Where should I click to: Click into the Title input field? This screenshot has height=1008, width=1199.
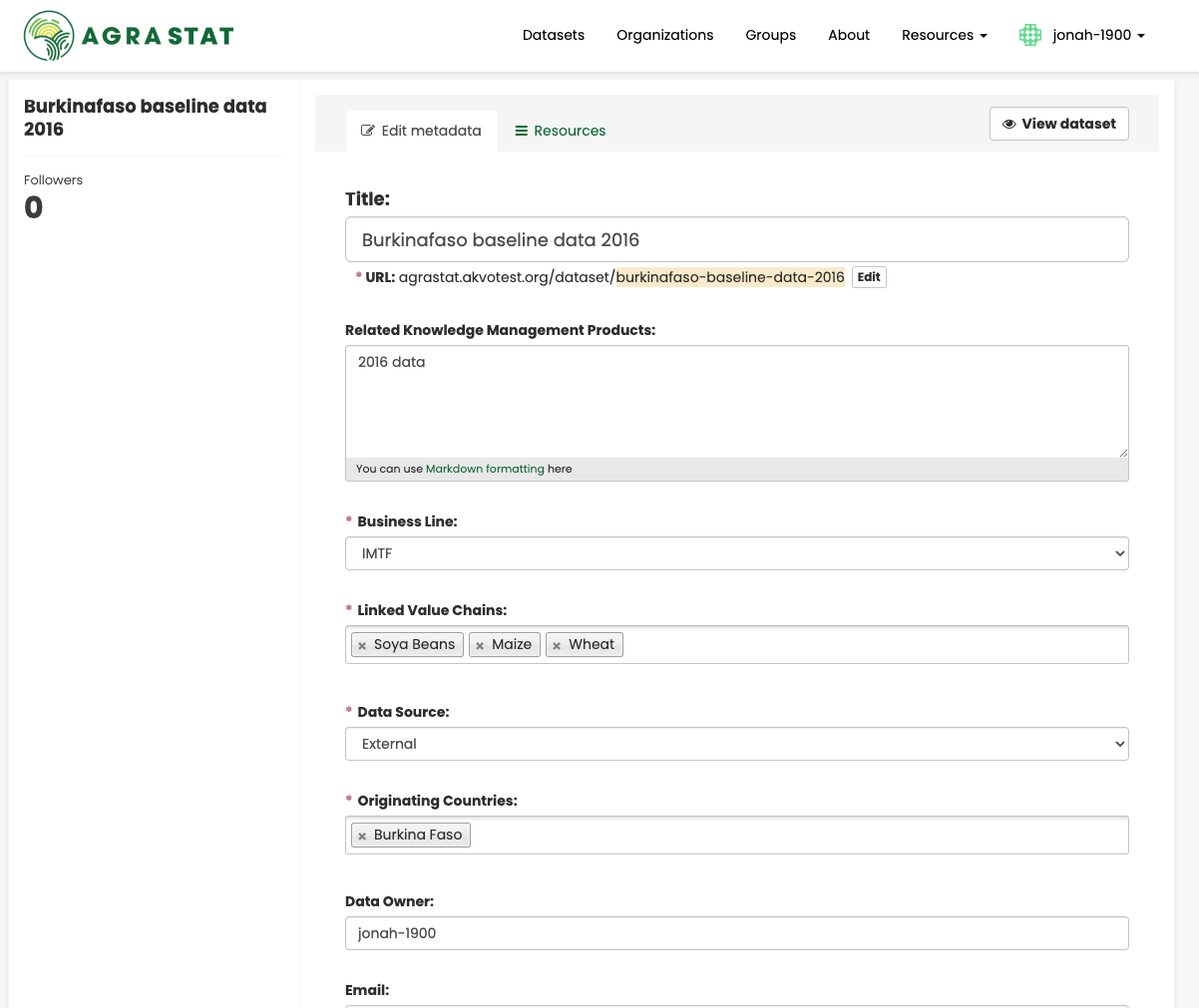pyautogui.click(x=737, y=239)
